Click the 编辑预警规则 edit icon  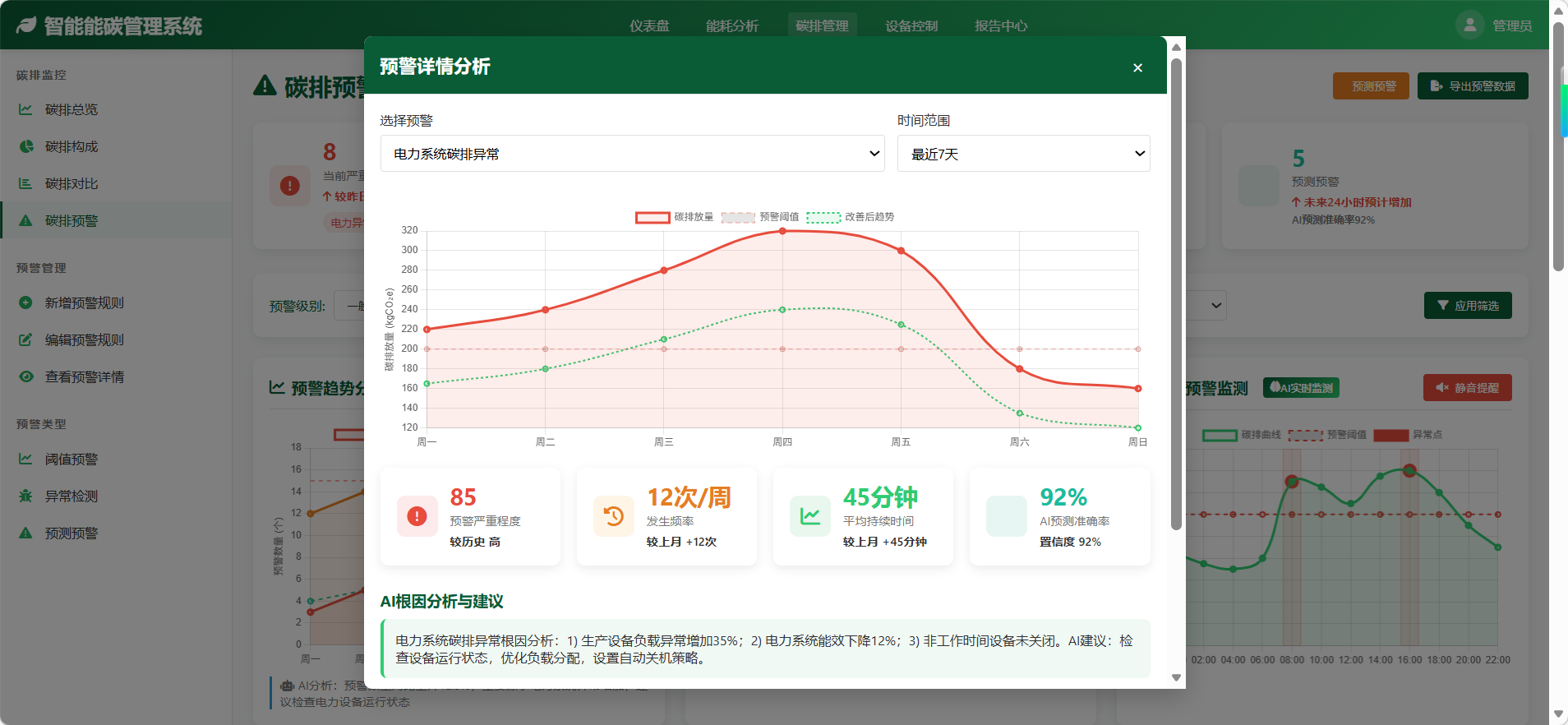[x=25, y=339]
